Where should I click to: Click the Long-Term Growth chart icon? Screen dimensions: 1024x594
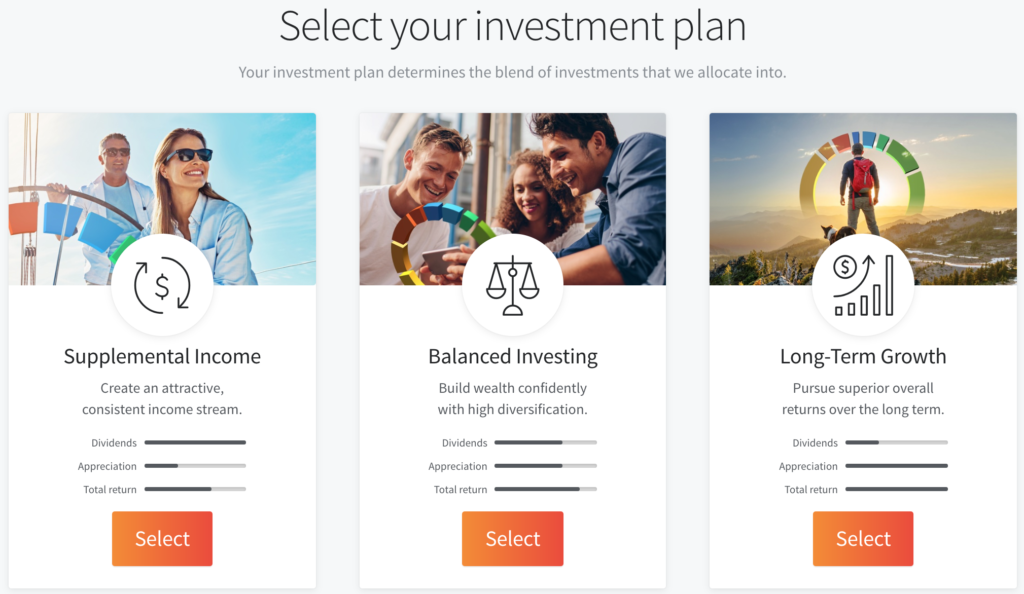pyautogui.click(x=862, y=285)
